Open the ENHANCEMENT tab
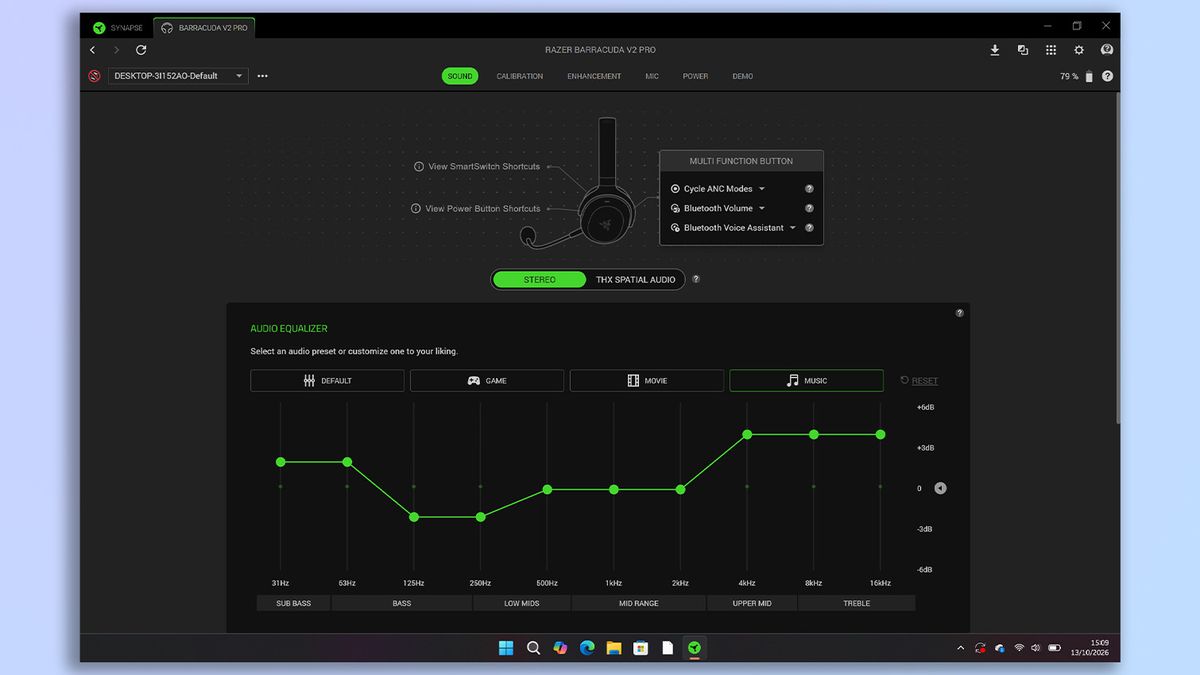 (594, 76)
